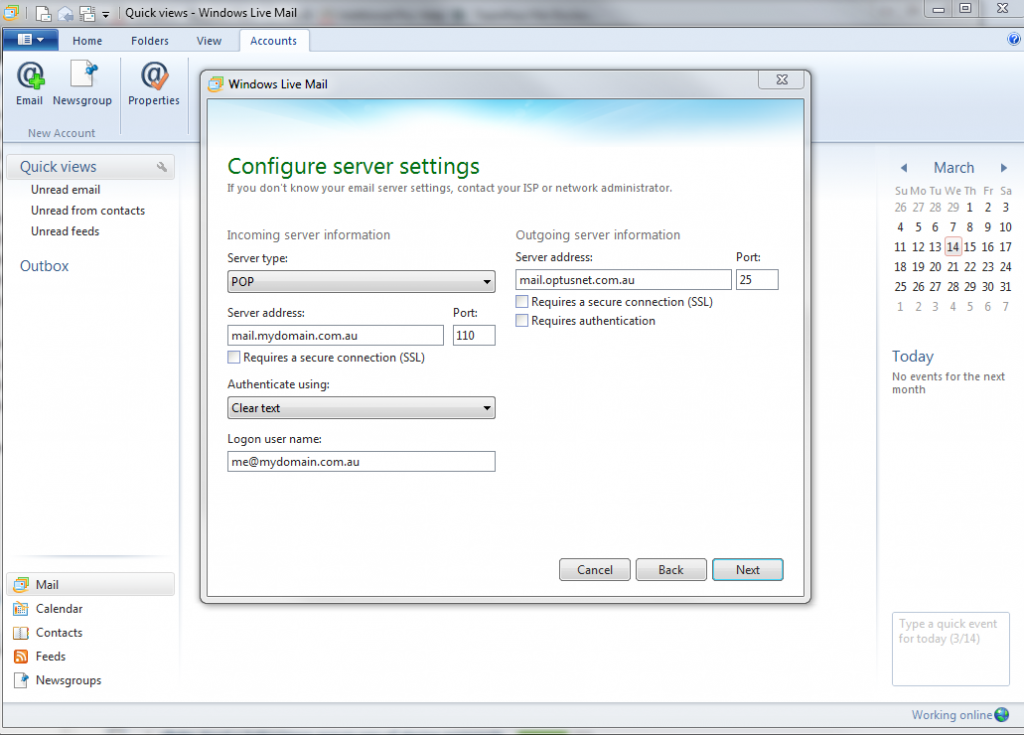Open the Authenticate using dropdown
This screenshot has height=735, width=1024.
(x=487, y=408)
